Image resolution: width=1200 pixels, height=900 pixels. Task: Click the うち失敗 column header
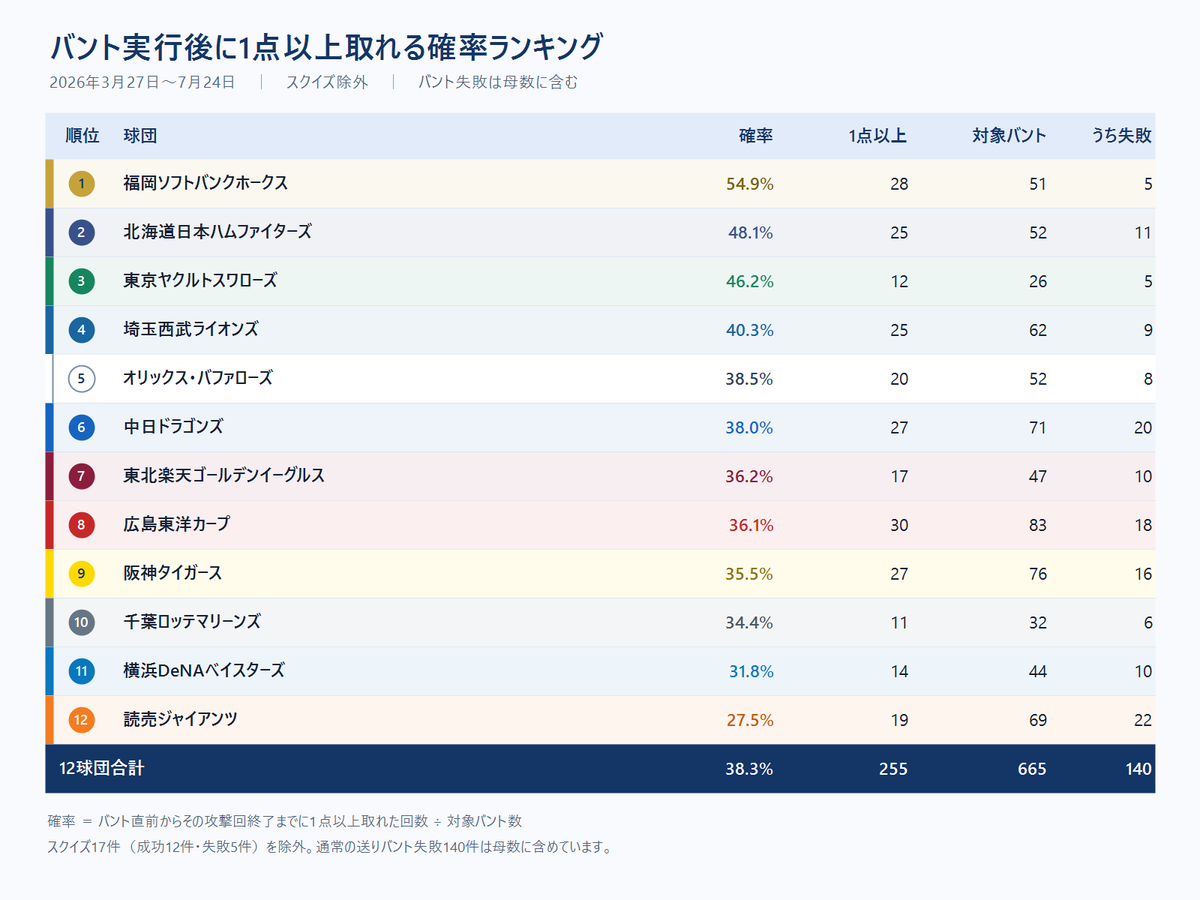[x=1122, y=136]
